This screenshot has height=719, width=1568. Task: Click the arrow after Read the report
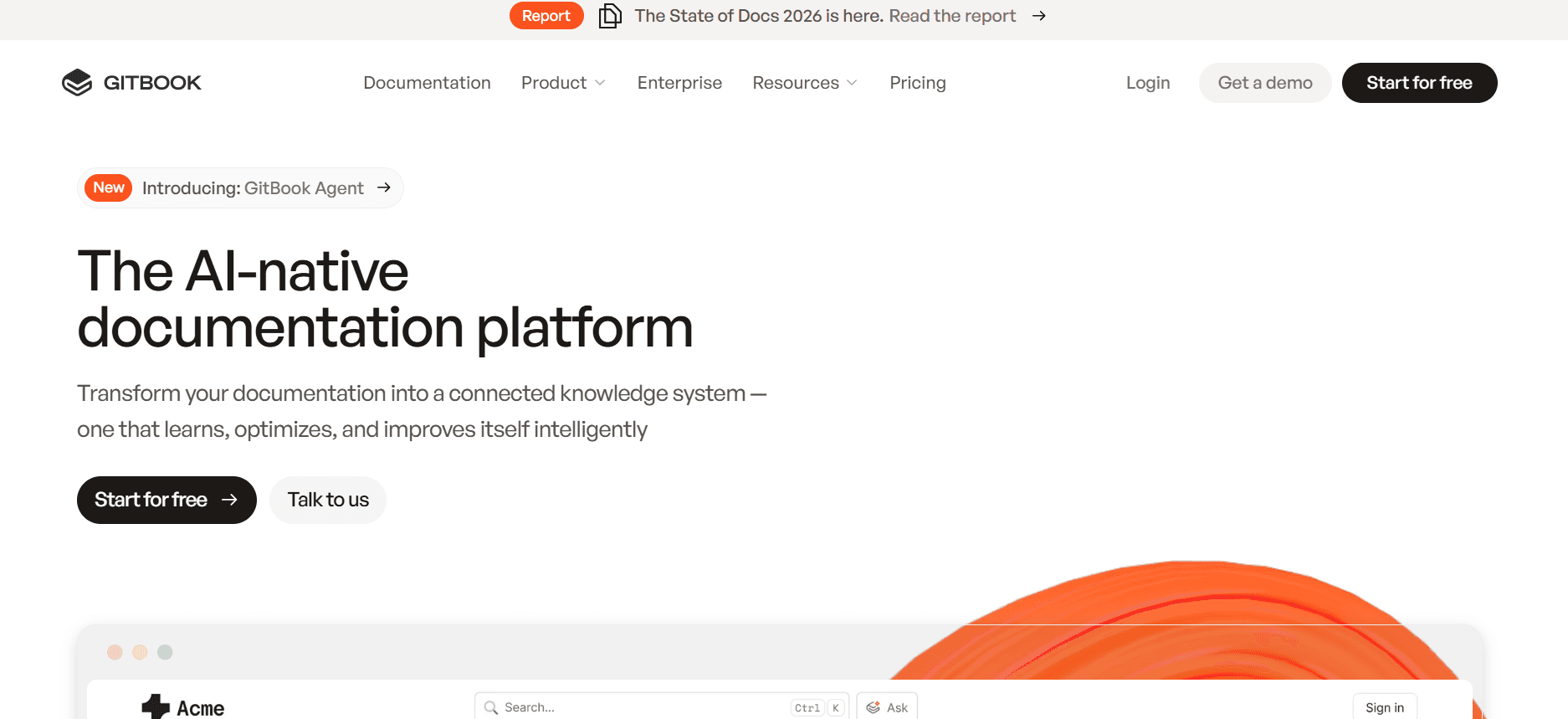(1039, 16)
